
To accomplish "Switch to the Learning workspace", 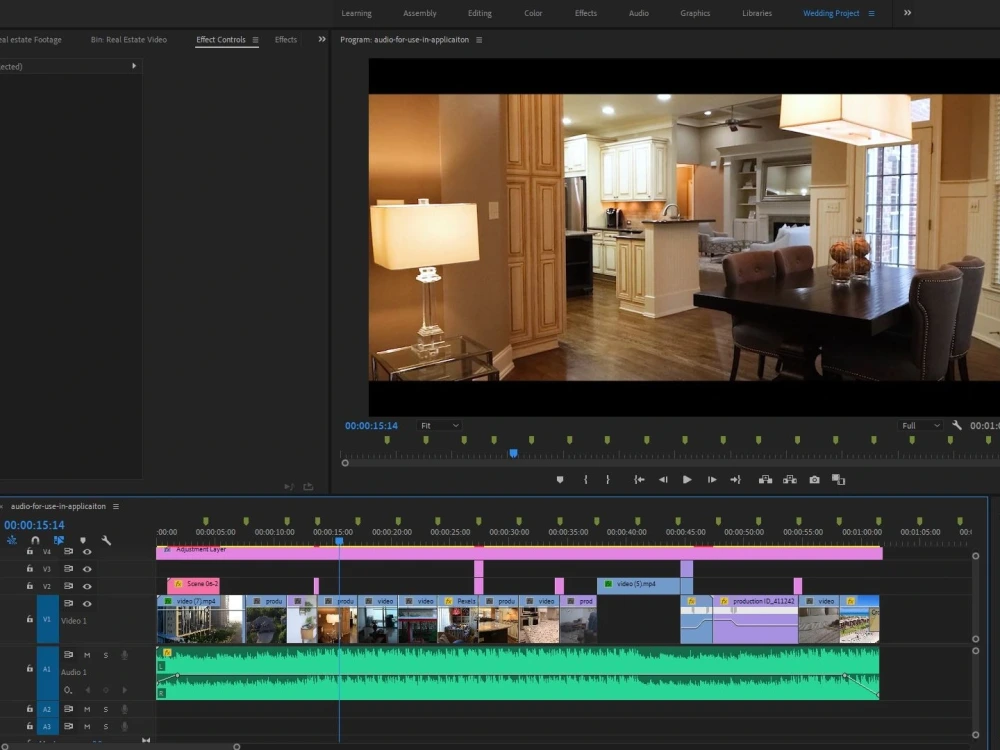I will (x=357, y=13).
